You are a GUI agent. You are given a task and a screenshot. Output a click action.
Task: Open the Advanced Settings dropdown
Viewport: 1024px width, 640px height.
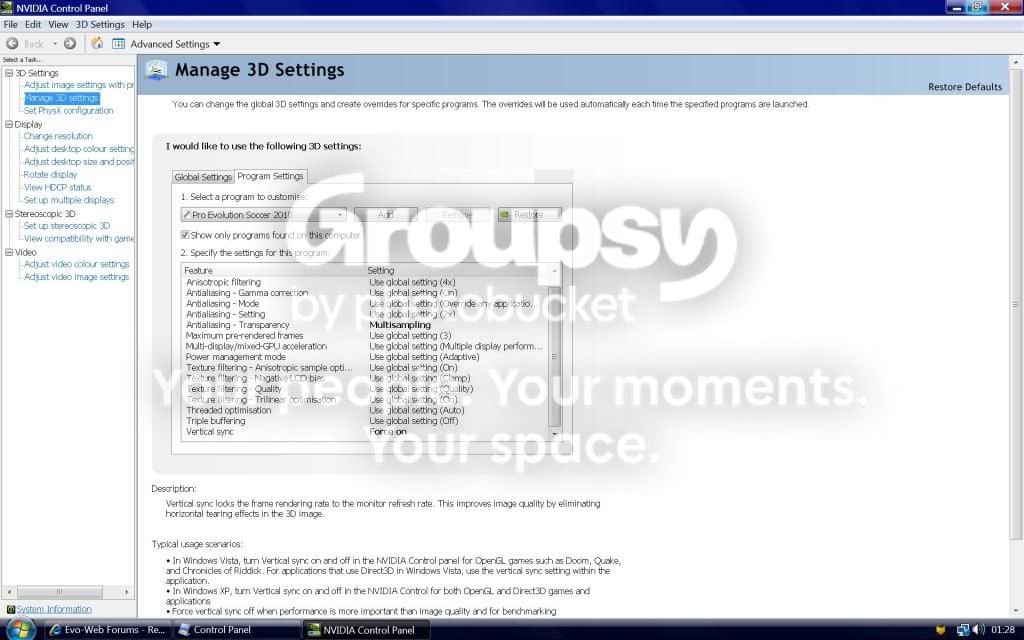175,44
